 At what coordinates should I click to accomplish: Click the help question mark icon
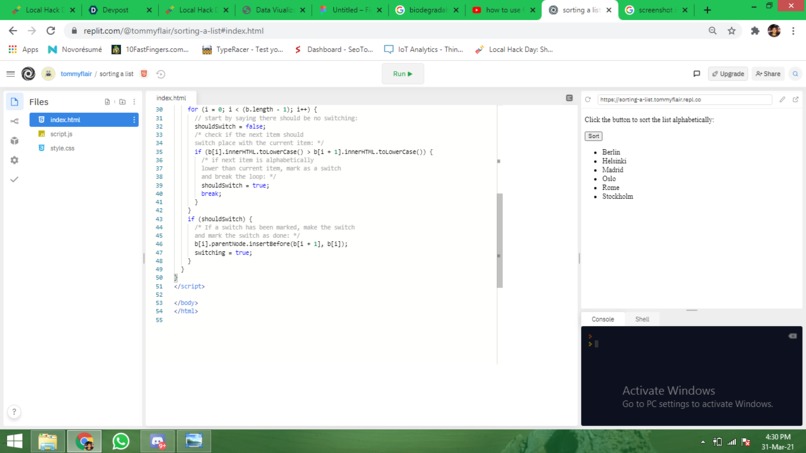pyautogui.click(x=14, y=412)
